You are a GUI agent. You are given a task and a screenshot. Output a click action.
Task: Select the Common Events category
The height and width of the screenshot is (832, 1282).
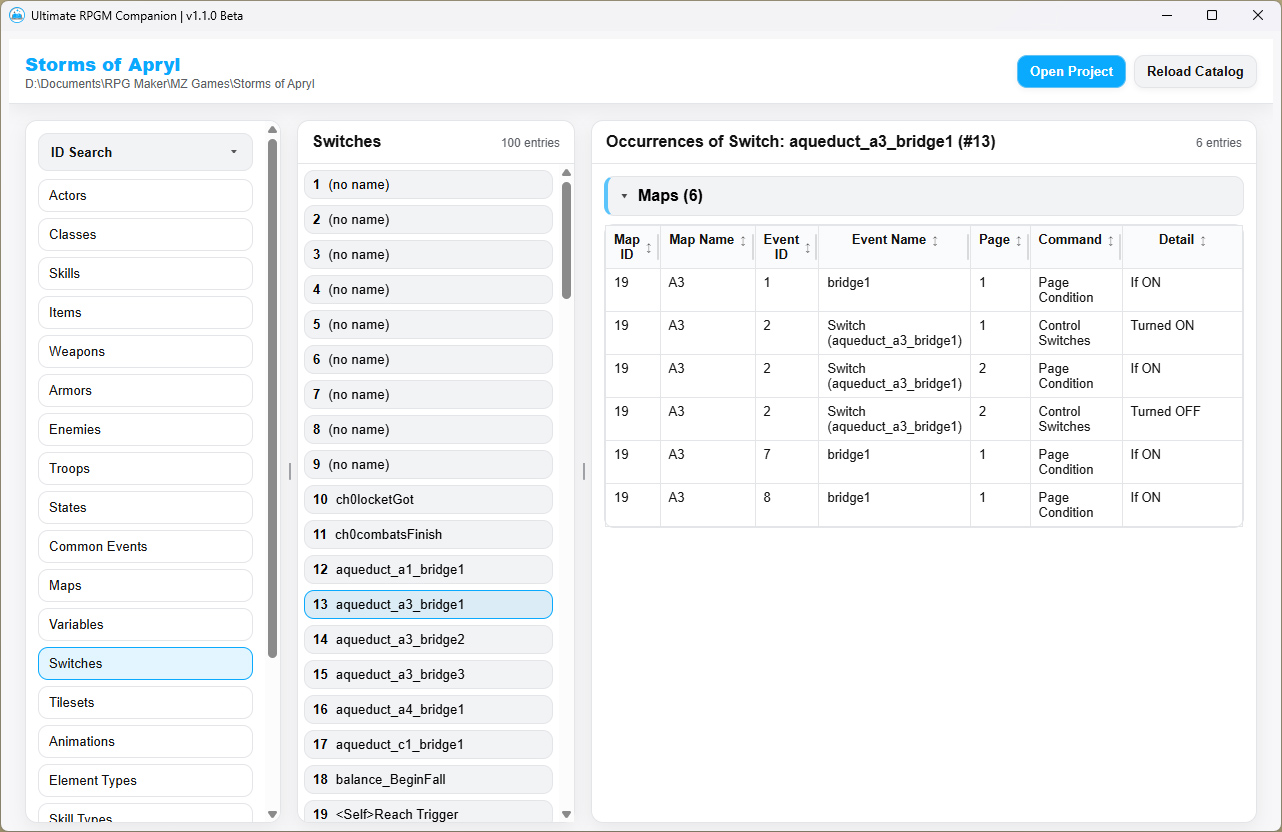click(145, 546)
